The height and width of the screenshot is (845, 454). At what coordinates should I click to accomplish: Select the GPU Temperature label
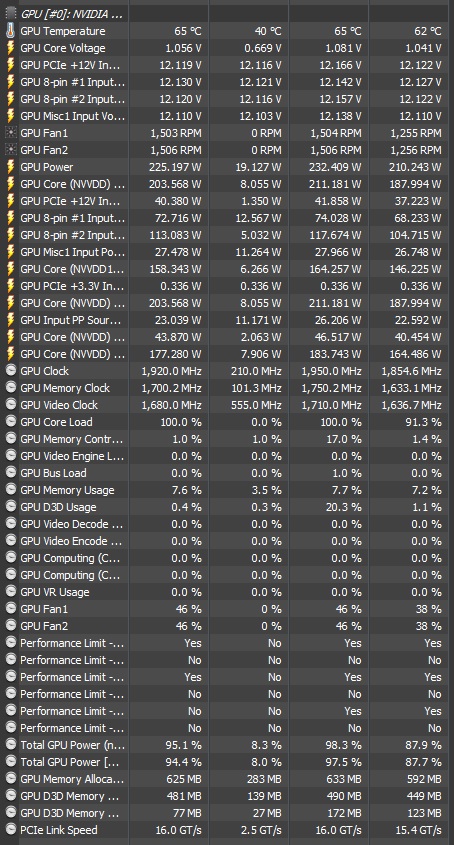(x=63, y=31)
